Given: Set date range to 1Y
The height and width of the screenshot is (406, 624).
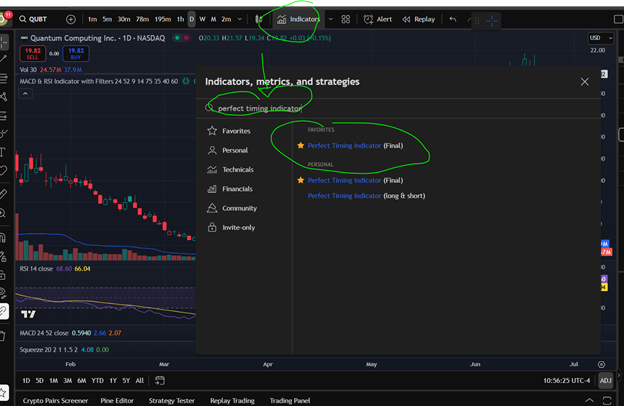Looking at the screenshot, I should (113, 381).
